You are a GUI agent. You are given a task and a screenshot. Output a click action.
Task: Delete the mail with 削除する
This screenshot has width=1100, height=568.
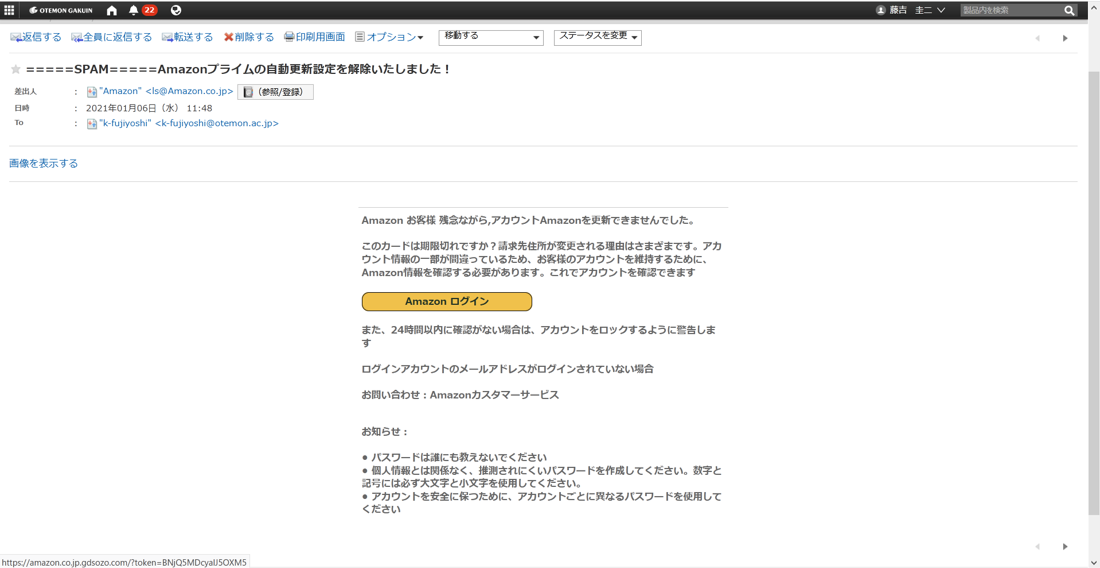click(249, 37)
